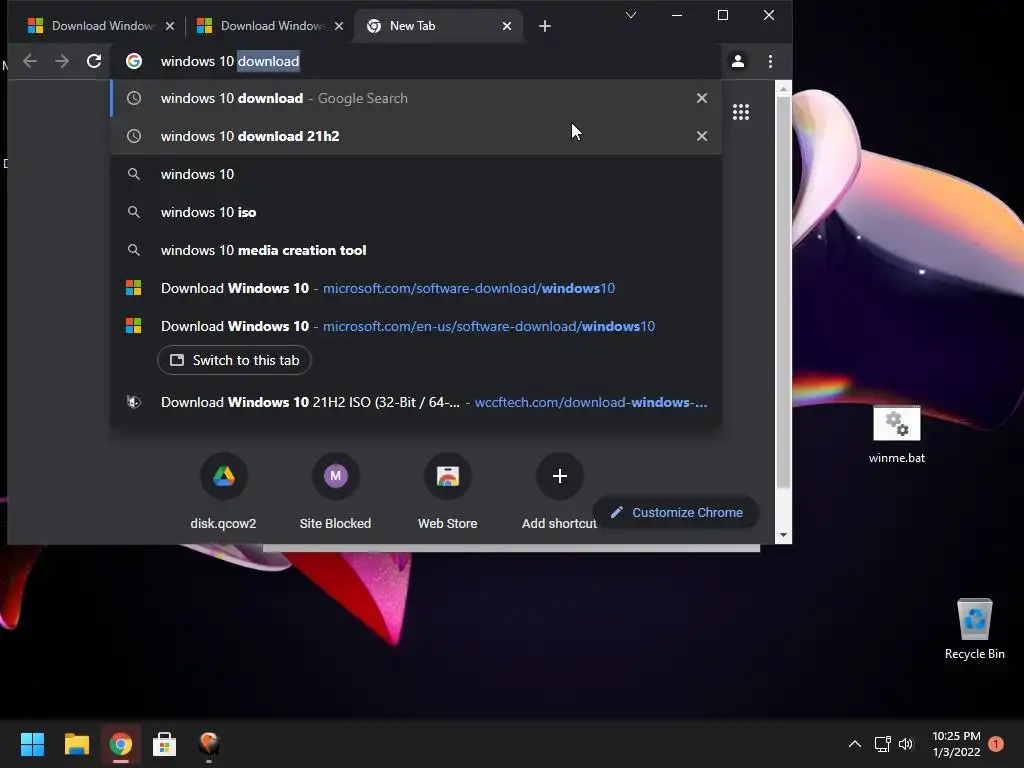
Task: Reload the page with the refresh icon
Action: point(94,61)
